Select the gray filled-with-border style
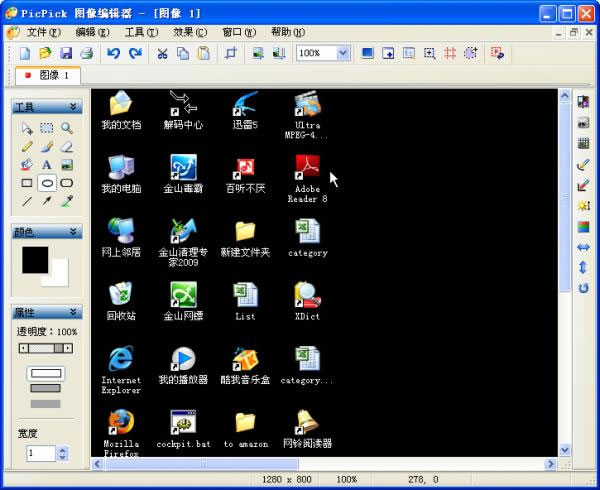Viewport: 600px width, 490px height. tap(46, 388)
